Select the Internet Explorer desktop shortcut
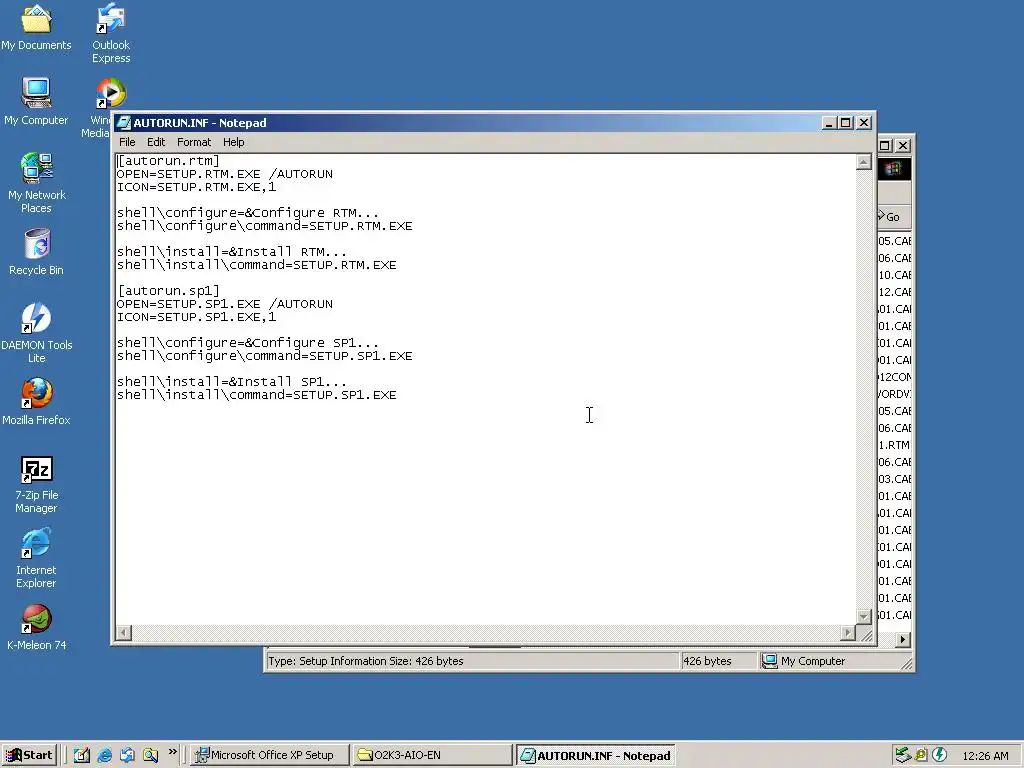The image size is (1024, 768). tap(37, 560)
